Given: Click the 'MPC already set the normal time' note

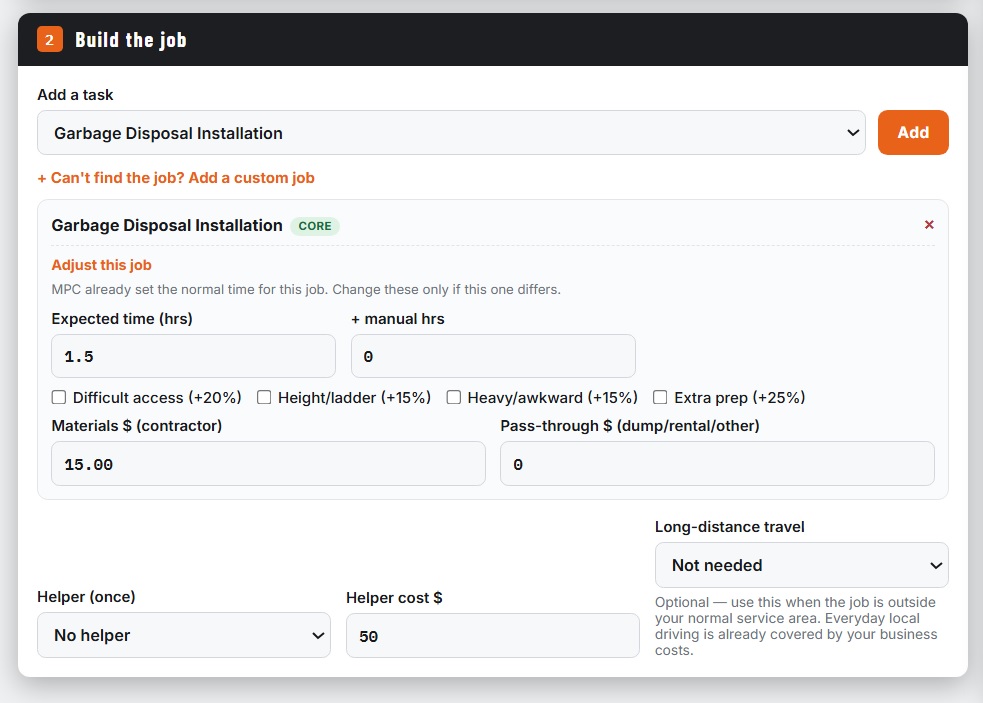Looking at the screenshot, I should coord(306,290).
